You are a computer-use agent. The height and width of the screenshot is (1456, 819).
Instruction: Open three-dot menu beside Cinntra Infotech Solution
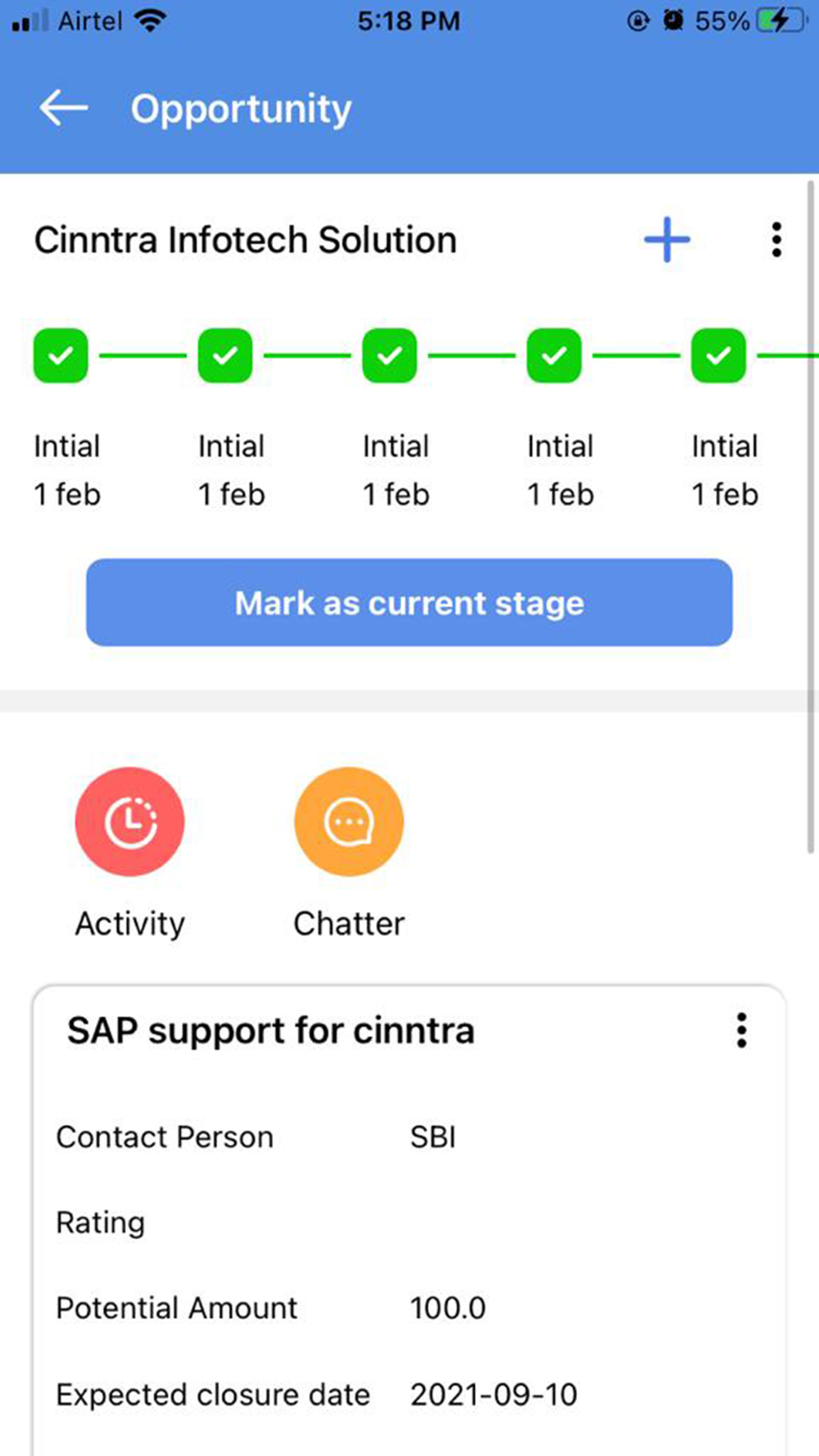pyautogui.click(x=776, y=240)
